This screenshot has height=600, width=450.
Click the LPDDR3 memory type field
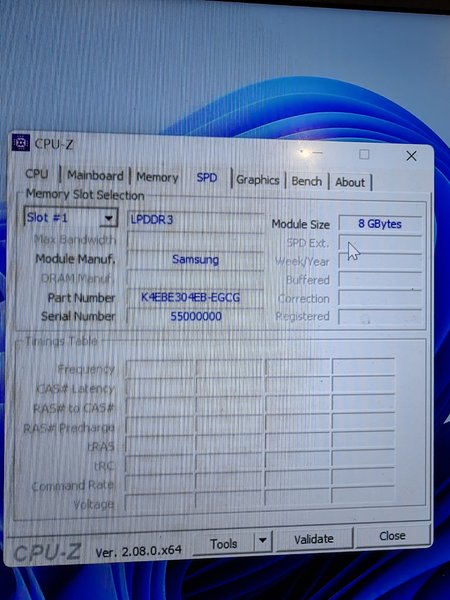point(195,220)
